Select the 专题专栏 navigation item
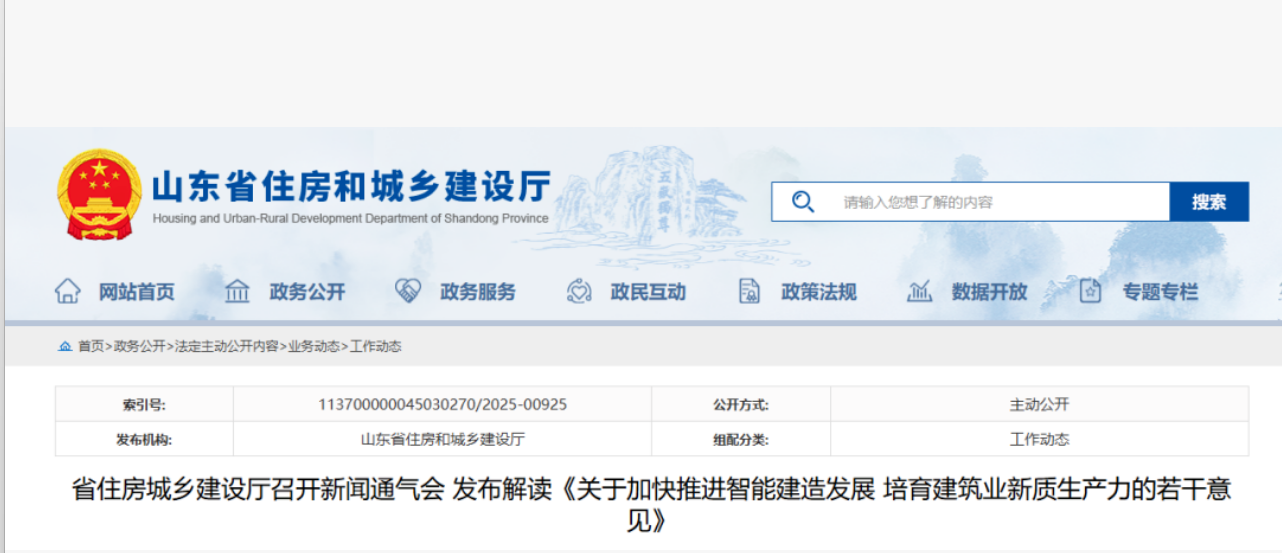Screen dimensions: 1282x553 (x=1160, y=292)
